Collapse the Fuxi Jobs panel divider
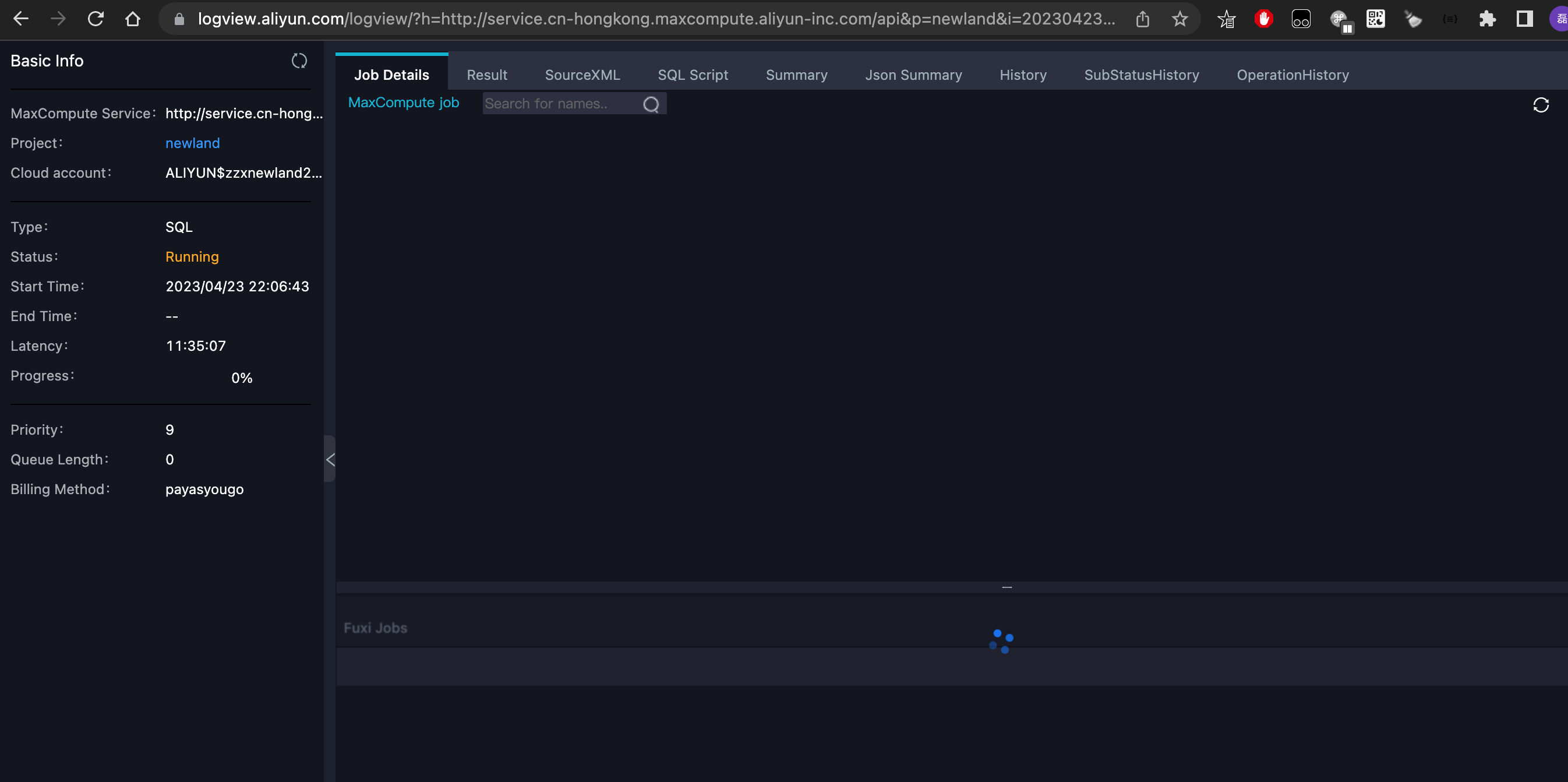 1006,587
